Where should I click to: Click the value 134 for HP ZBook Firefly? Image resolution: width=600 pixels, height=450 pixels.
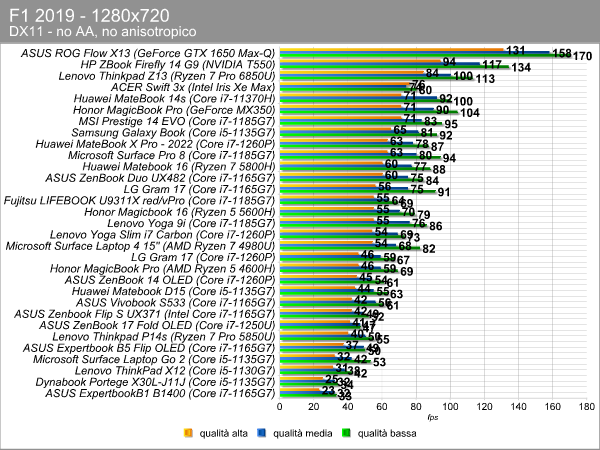(x=521, y=67)
